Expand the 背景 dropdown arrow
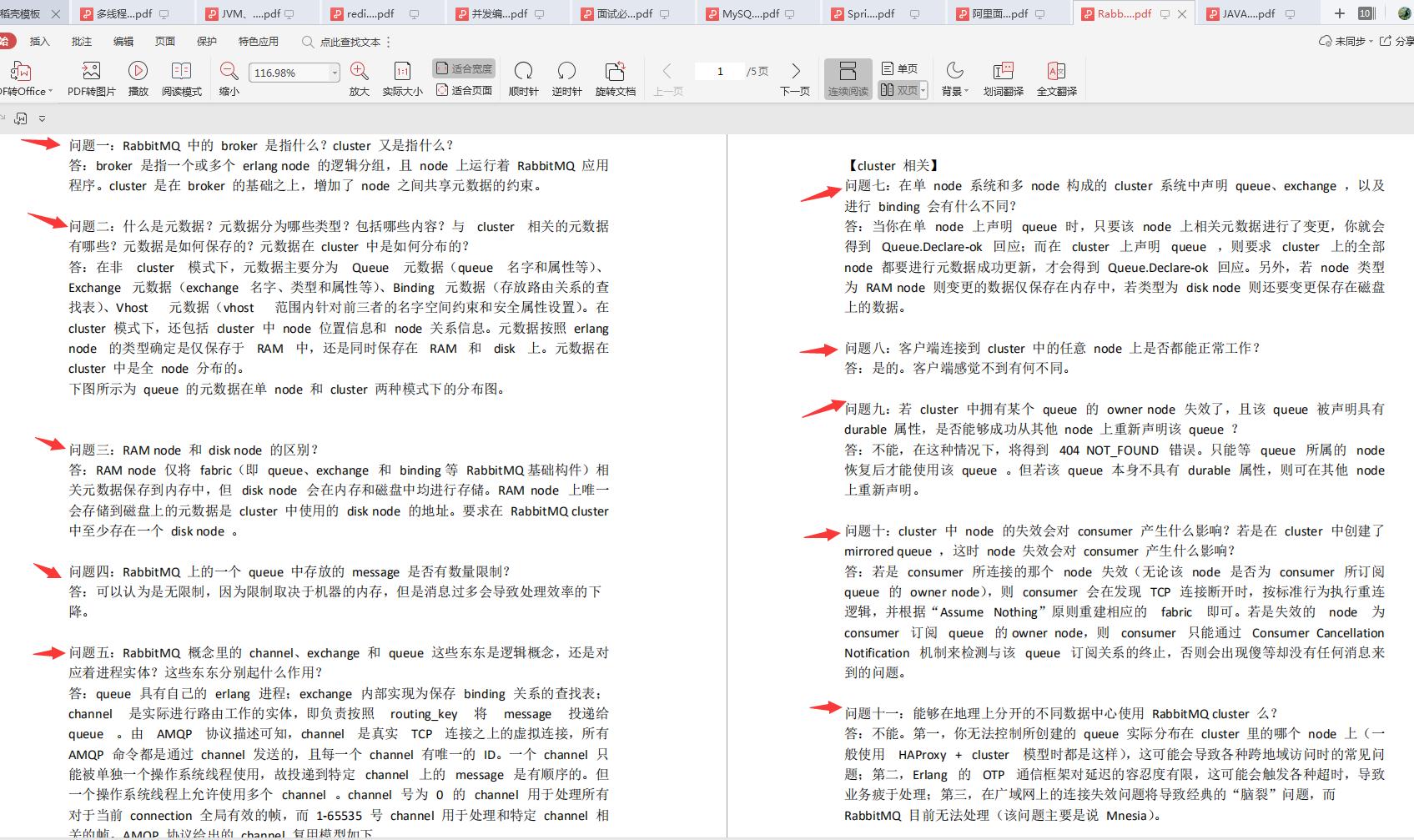 coord(966,91)
